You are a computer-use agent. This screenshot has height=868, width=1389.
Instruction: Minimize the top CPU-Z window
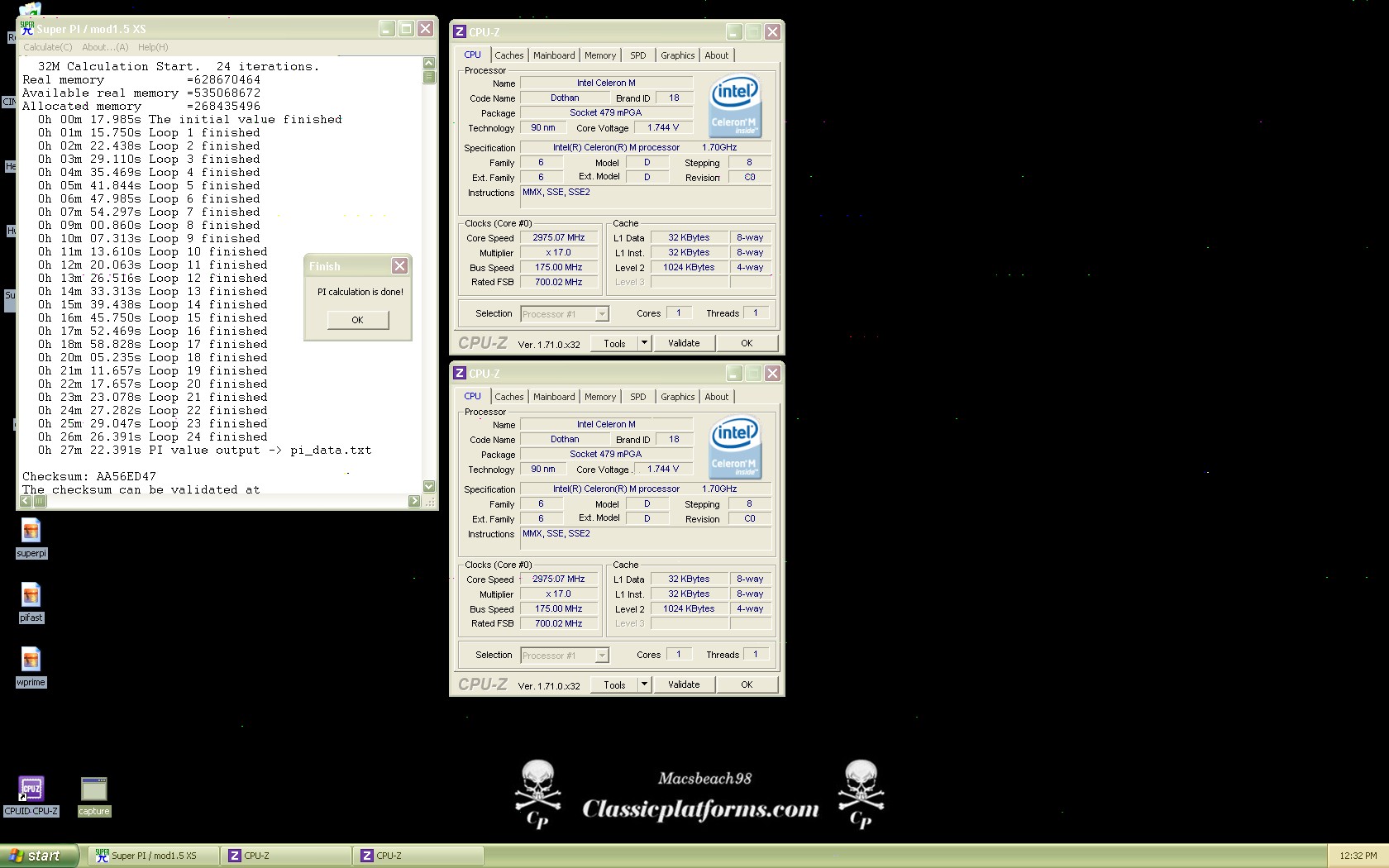pos(734,31)
